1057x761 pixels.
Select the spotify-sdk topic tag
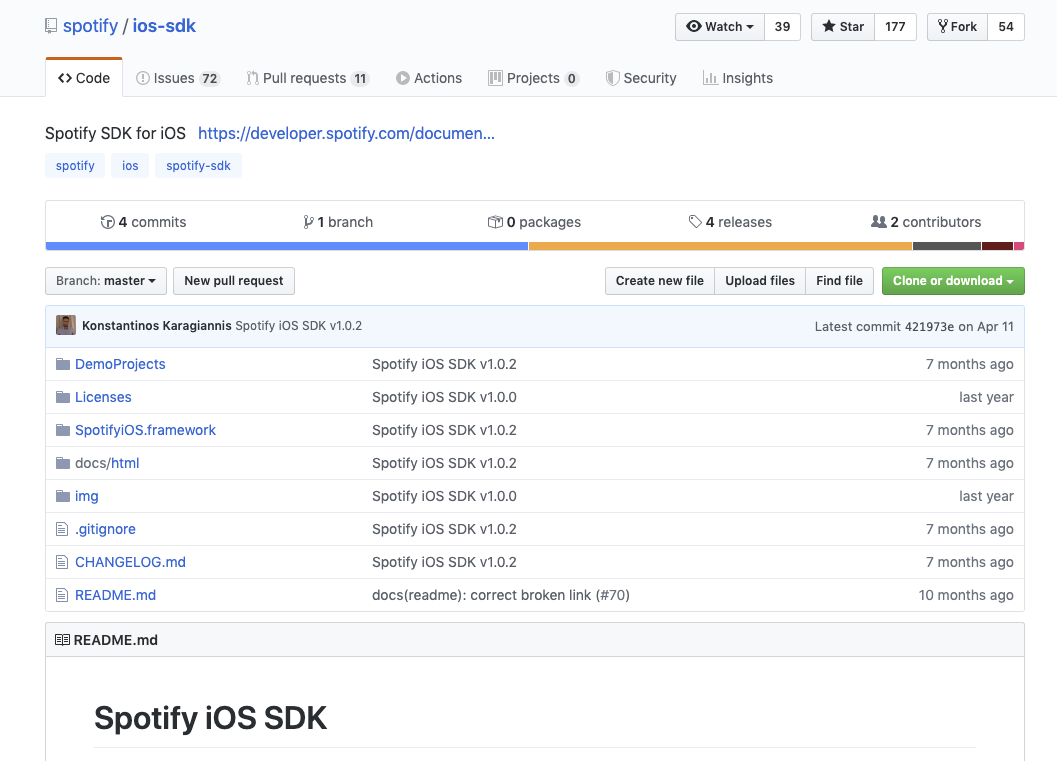tap(198, 166)
